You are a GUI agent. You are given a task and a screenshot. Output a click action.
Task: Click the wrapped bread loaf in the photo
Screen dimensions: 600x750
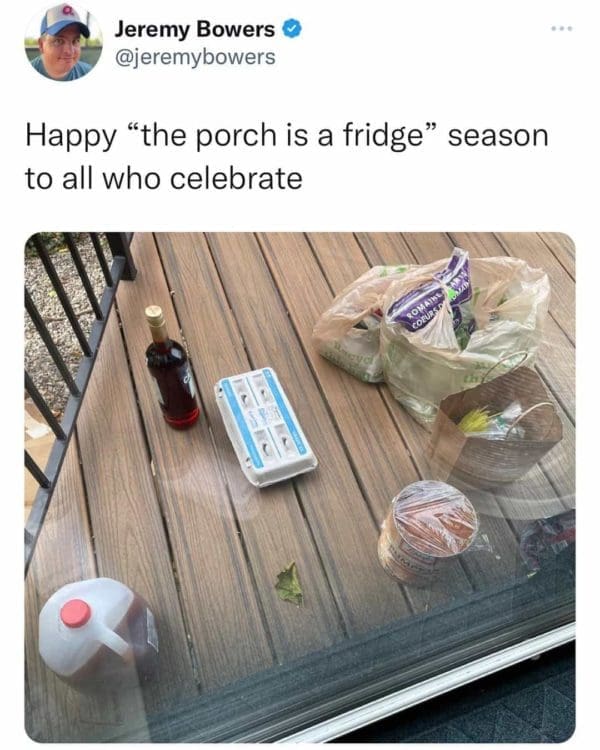pyautogui.click(x=427, y=531)
